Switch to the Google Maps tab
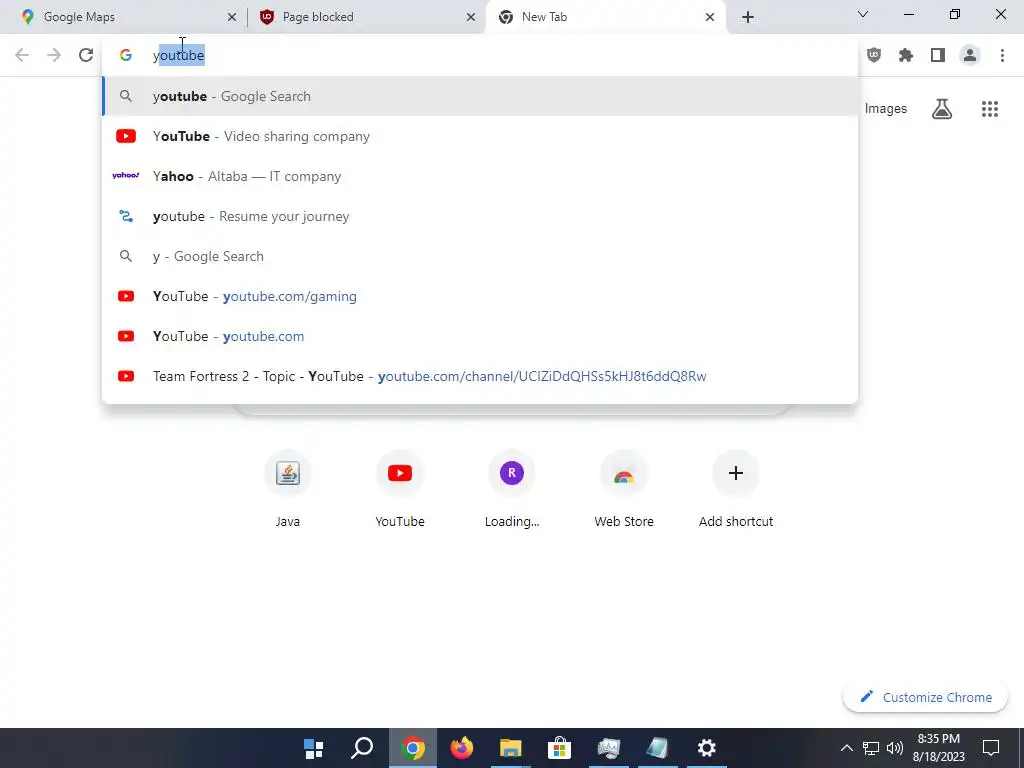The height and width of the screenshot is (768, 1024). [x=123, y=17]
